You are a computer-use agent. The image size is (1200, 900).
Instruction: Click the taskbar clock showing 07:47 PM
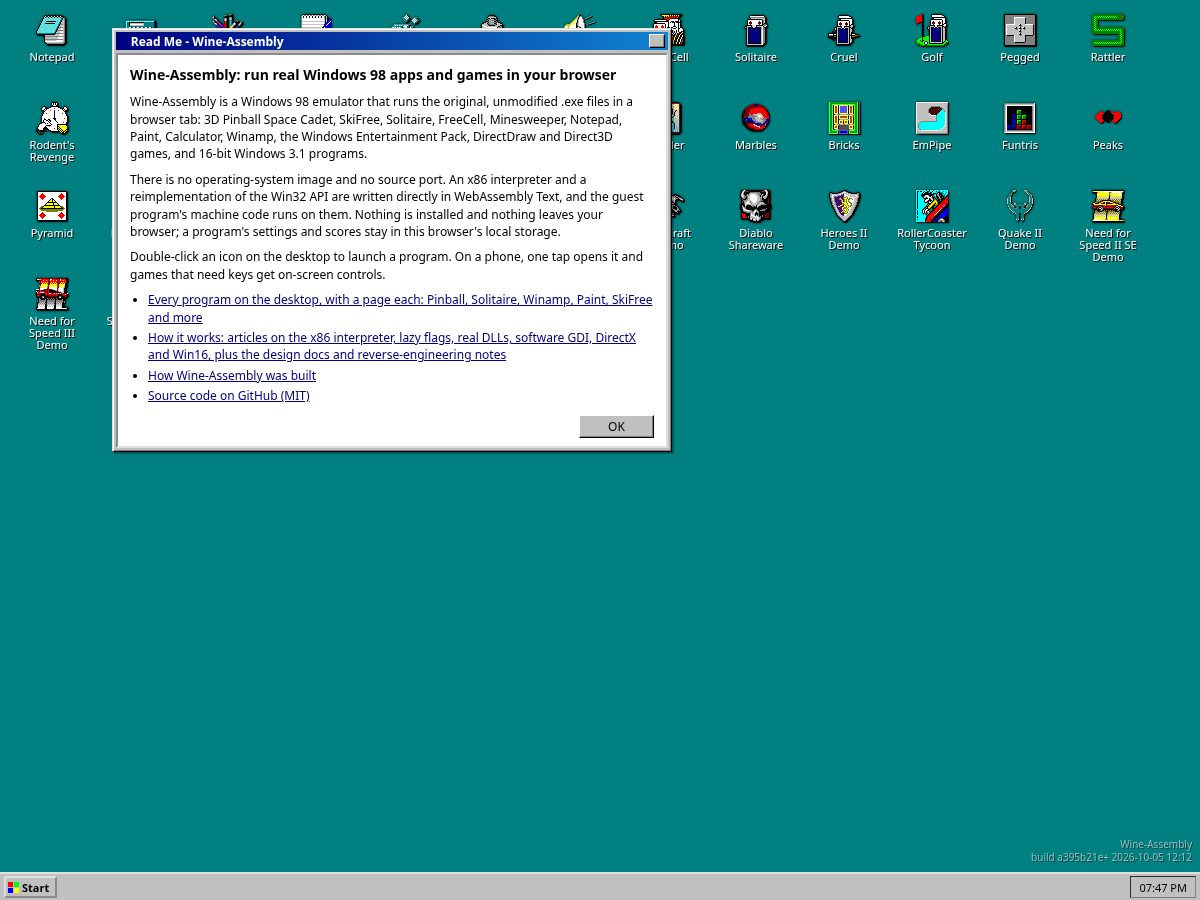1162,887
